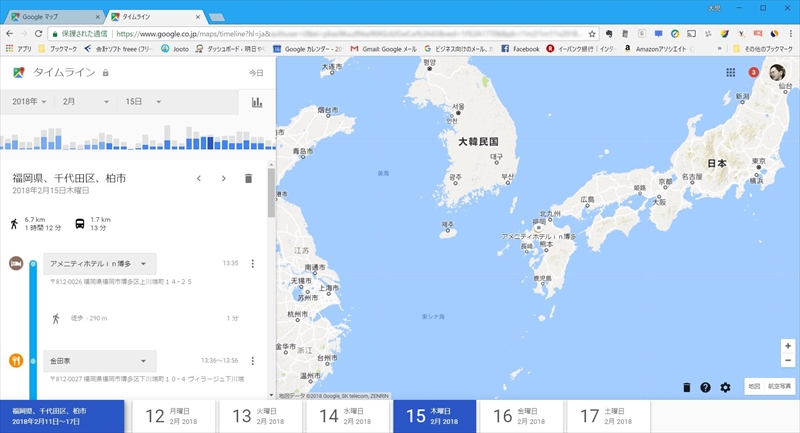Click the アメニティホテル in 博多 map marker
This screenshot has width=800, height=433.
[x=538, y=228]
